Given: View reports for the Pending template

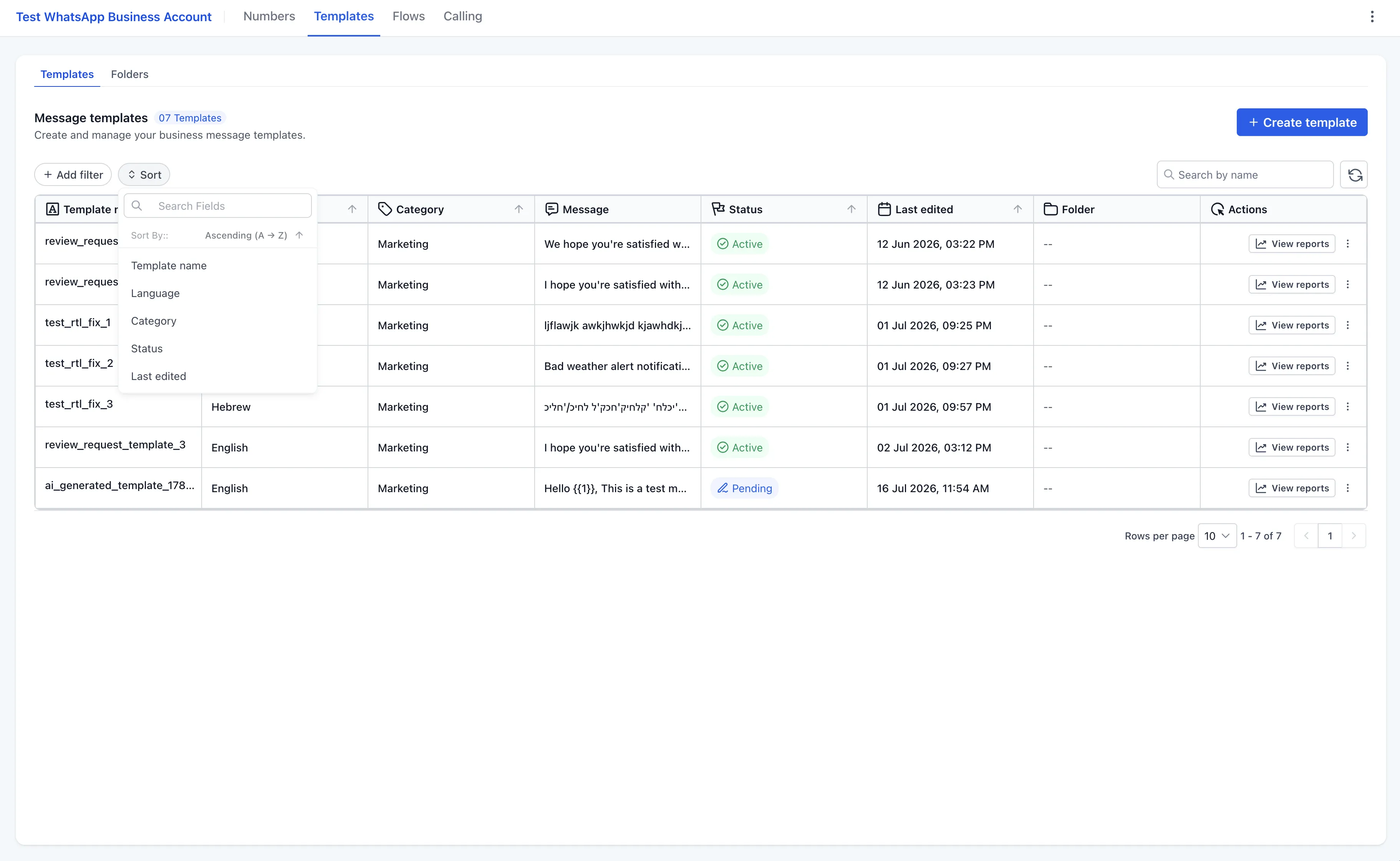Looking at the screenshot, I should pos(1292,488).
